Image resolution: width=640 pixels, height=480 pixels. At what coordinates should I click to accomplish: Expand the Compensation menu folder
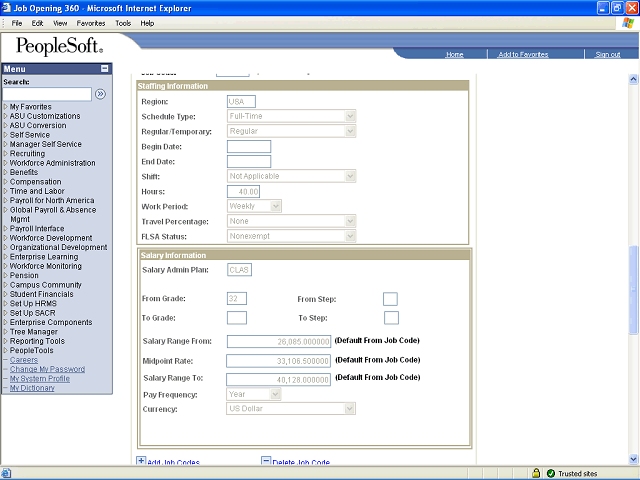tap(36, 182)
